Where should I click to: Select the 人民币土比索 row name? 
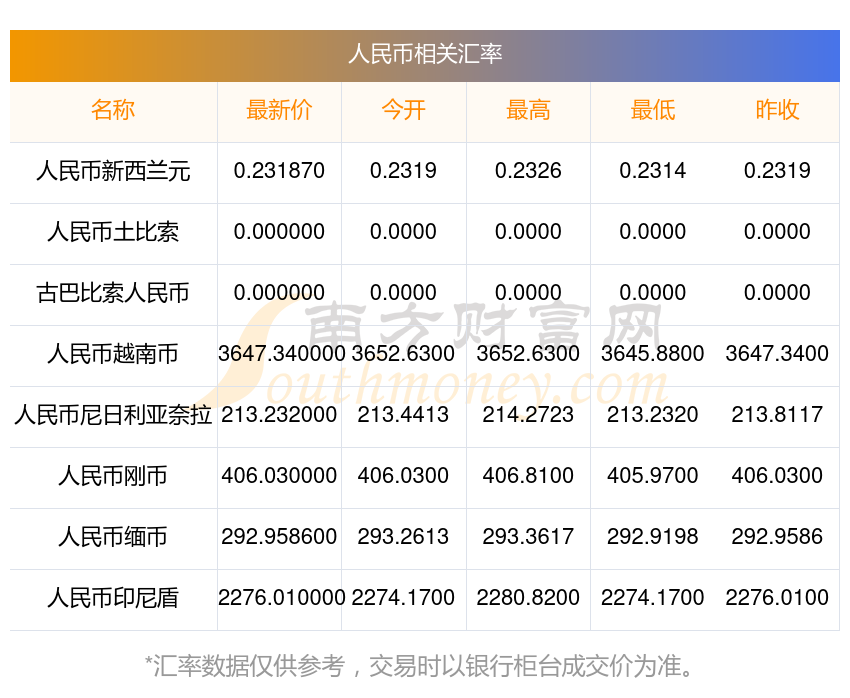click(113, 232)
